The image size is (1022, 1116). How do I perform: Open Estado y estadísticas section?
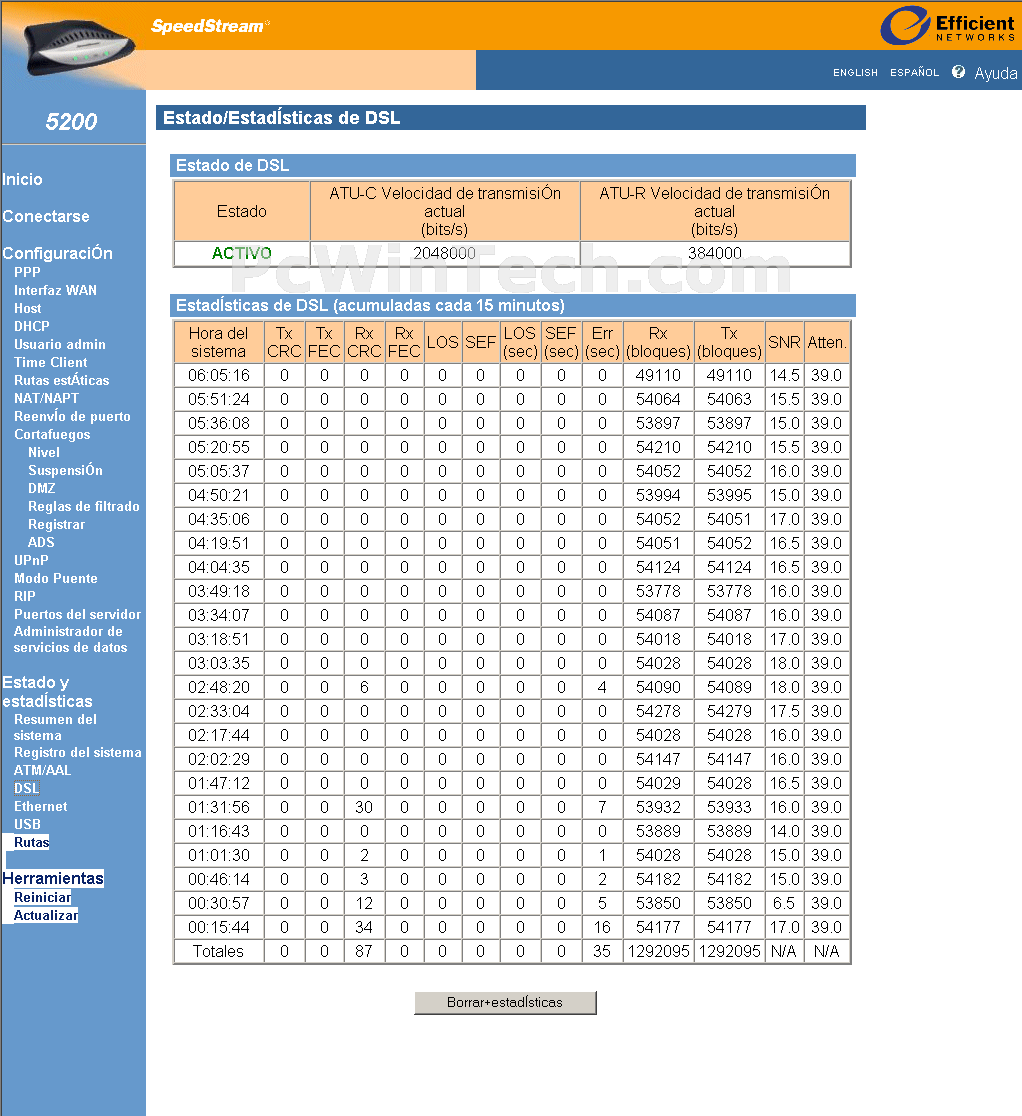click(x=47, y=692)
